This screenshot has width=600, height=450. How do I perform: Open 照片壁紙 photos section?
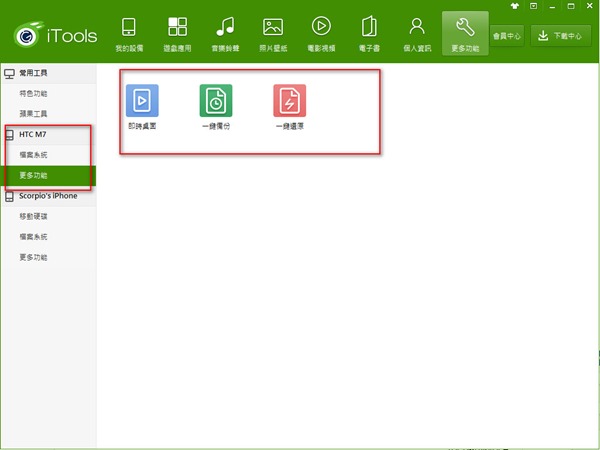tap(273, 34)
